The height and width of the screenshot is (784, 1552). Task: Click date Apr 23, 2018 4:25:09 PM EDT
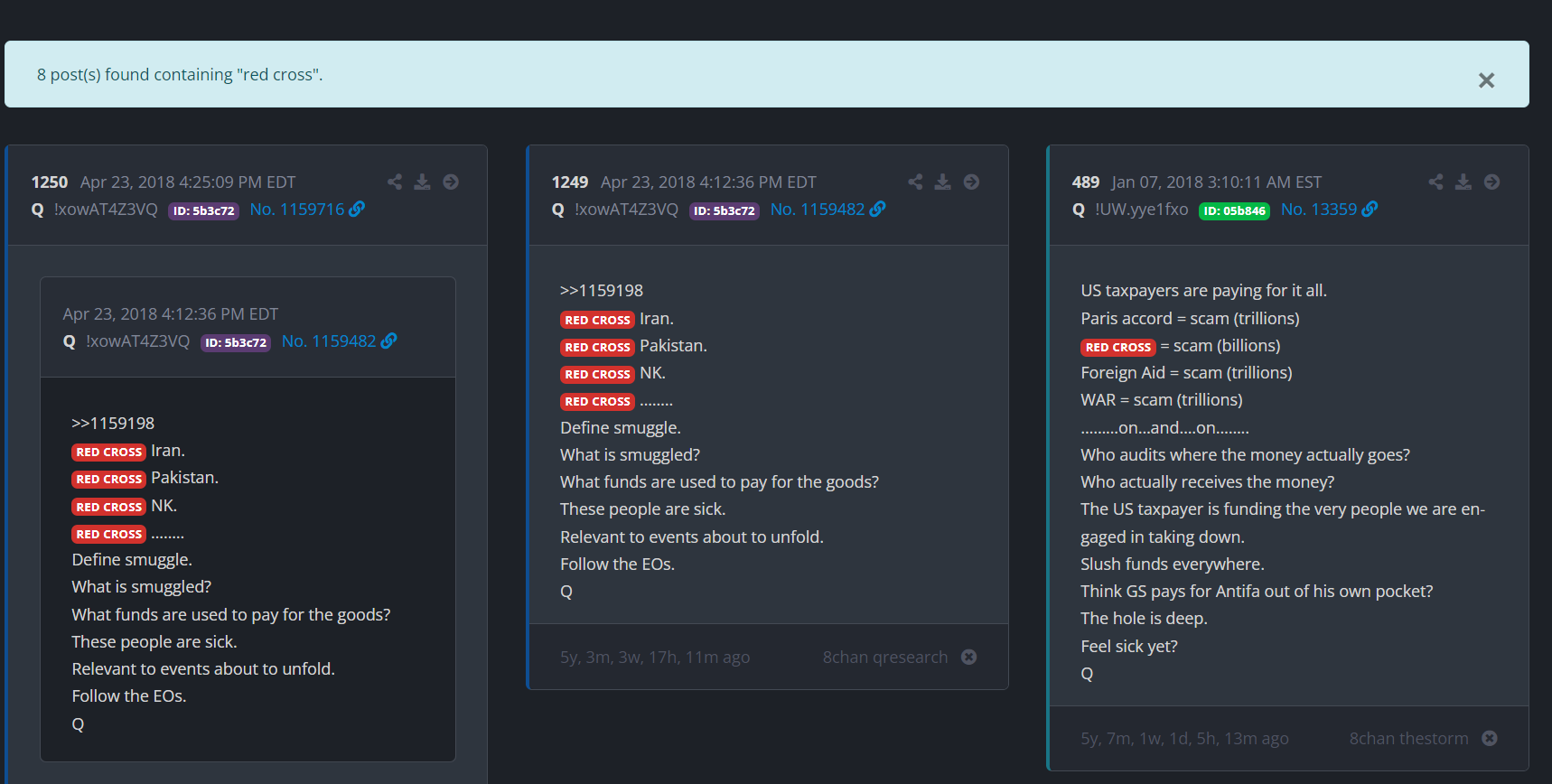click(x=188, y=182)
